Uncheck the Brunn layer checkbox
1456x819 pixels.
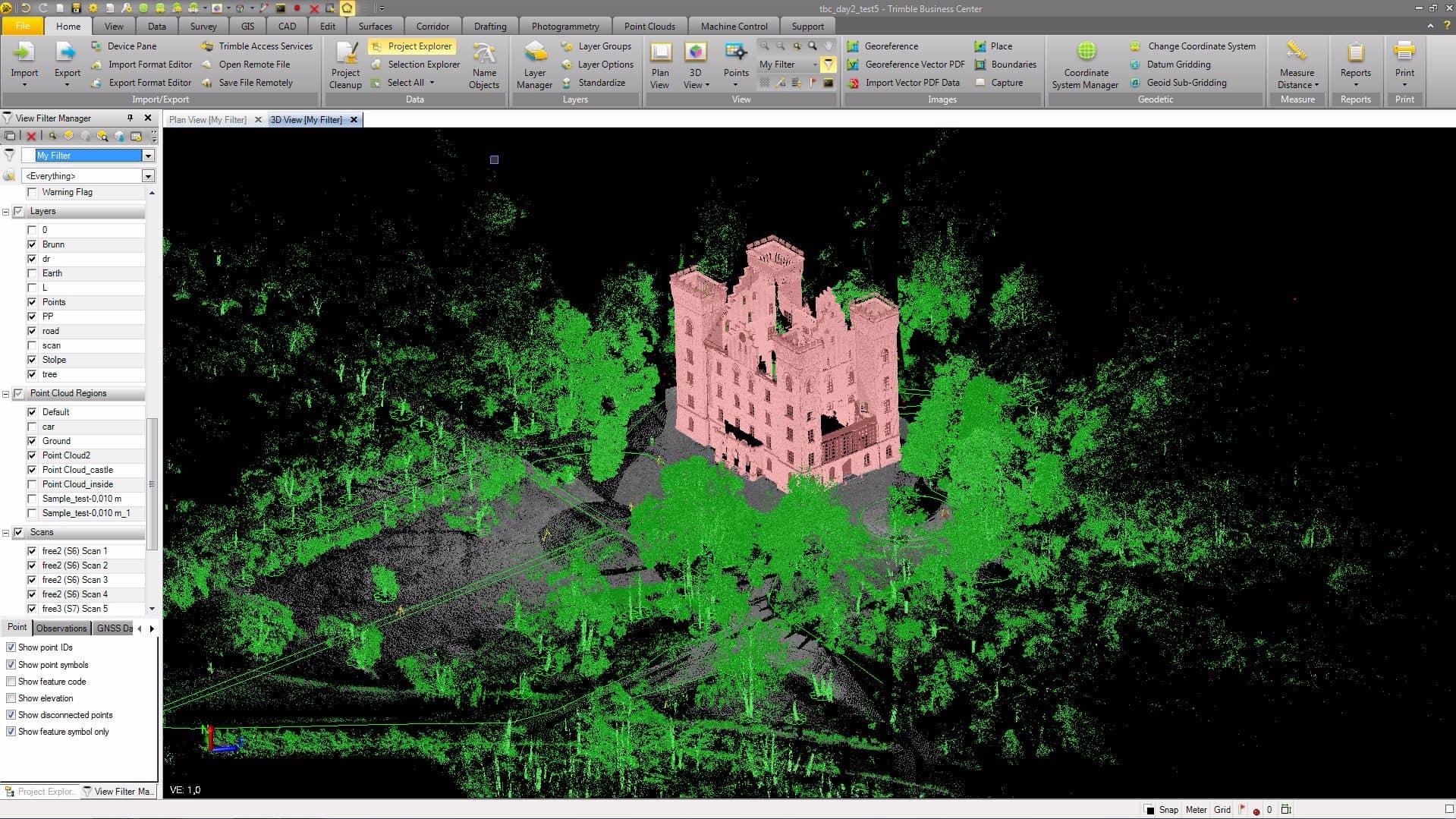[32, 244]
